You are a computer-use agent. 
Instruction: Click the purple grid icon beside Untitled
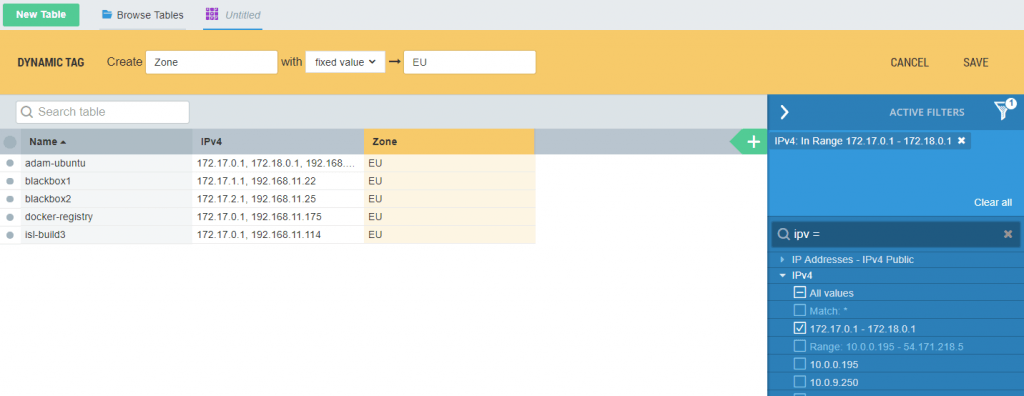[x=211, y=14]
